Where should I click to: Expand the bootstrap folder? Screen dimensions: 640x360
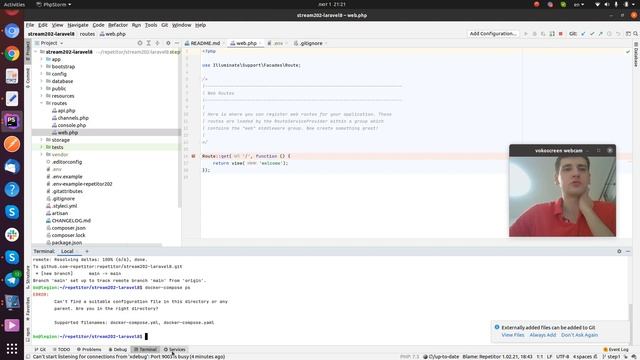[42, 67]
